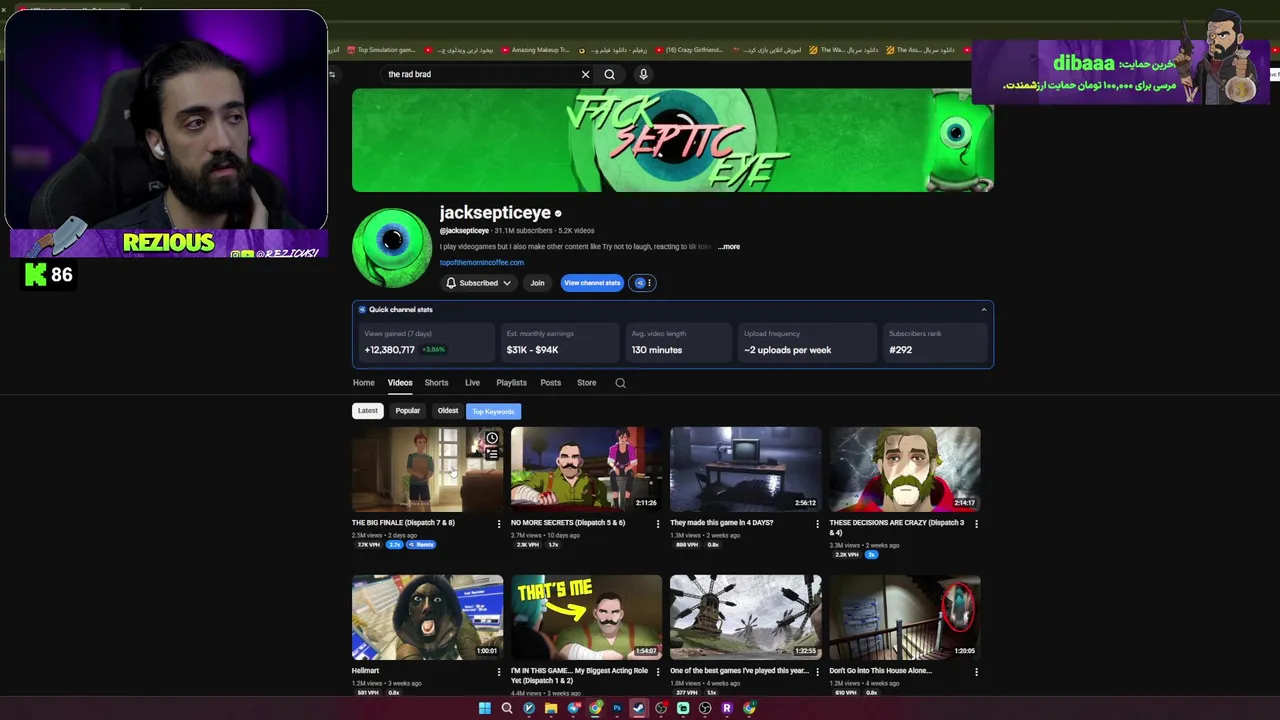The image size is (1280, 720).
Task: Click the Quick channel stats info icon
Action: (362, 310)
